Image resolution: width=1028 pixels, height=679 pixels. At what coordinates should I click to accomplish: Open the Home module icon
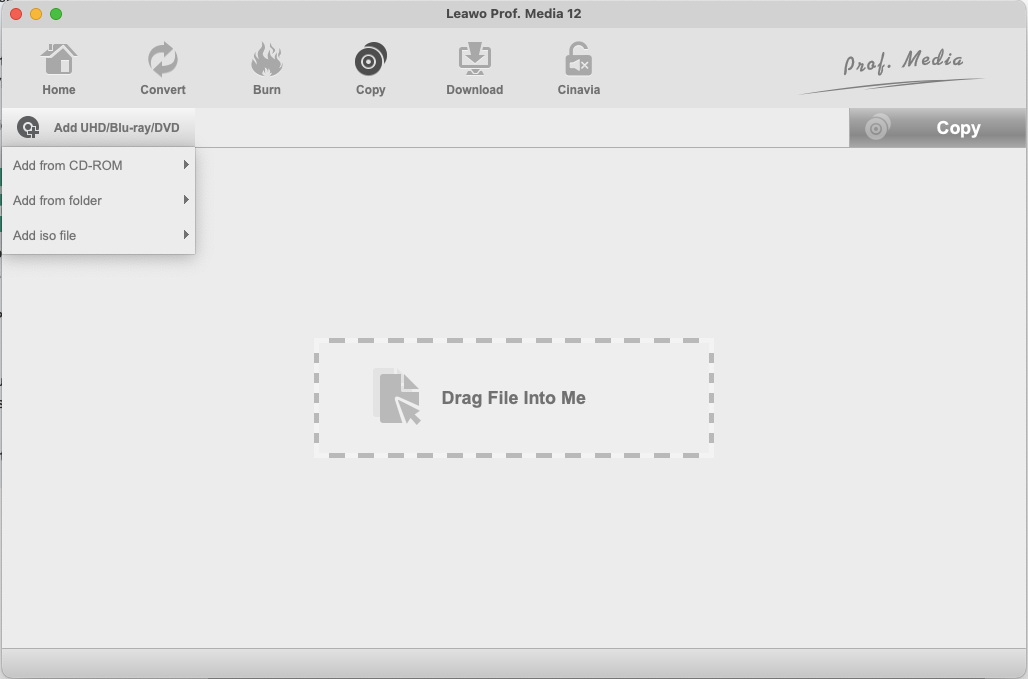coord(59,59)
